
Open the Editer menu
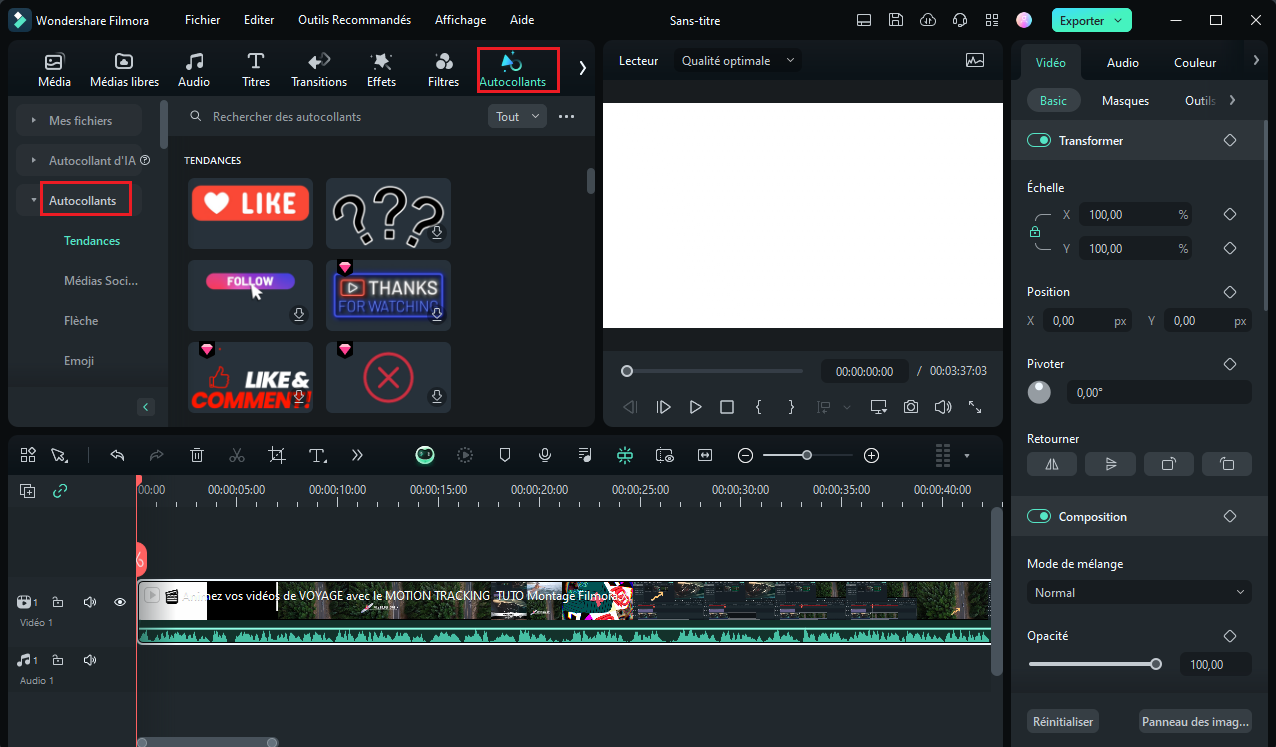259,20
